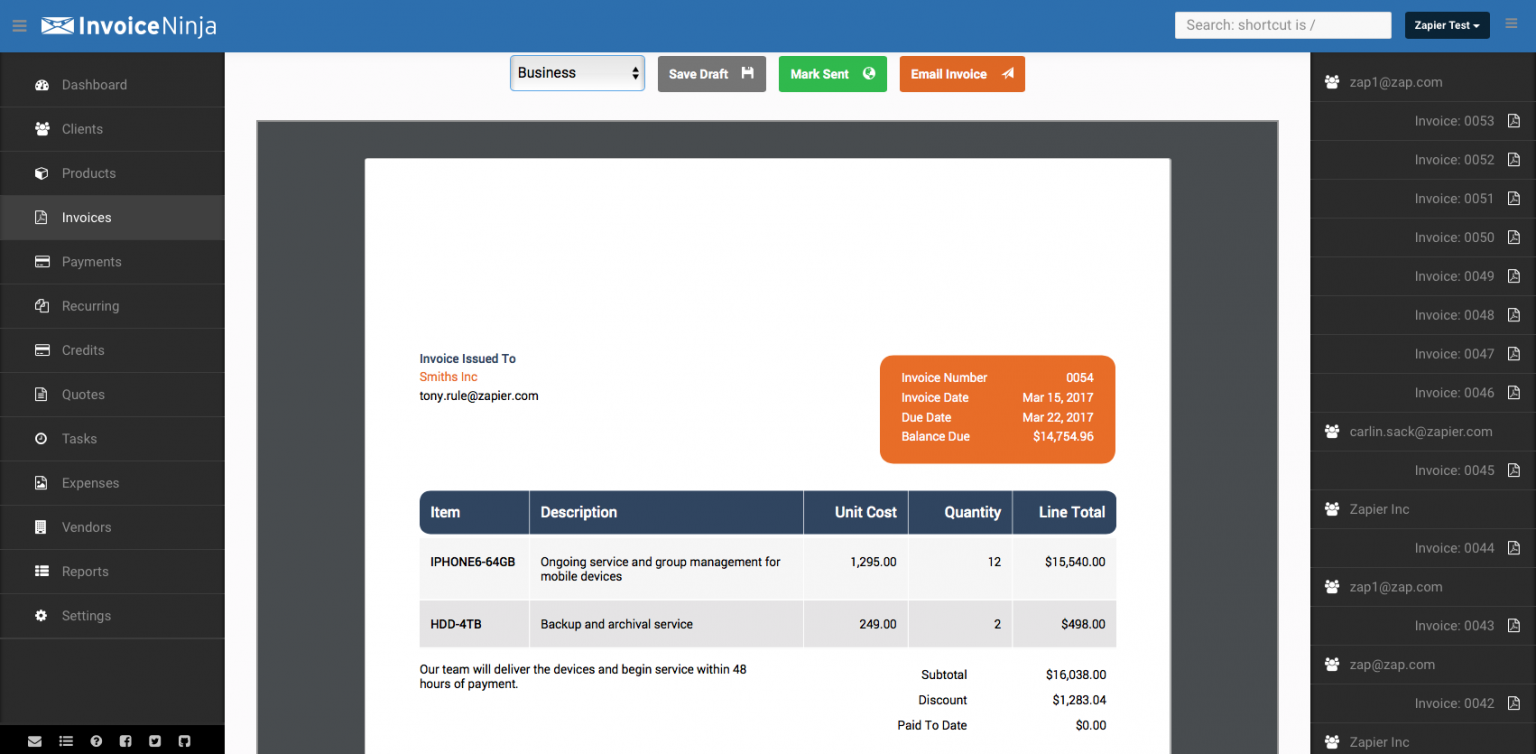Click the Twitter icon in sidebar footer
The height and width of the screenshot is (754, 1536).
[154, 741]
